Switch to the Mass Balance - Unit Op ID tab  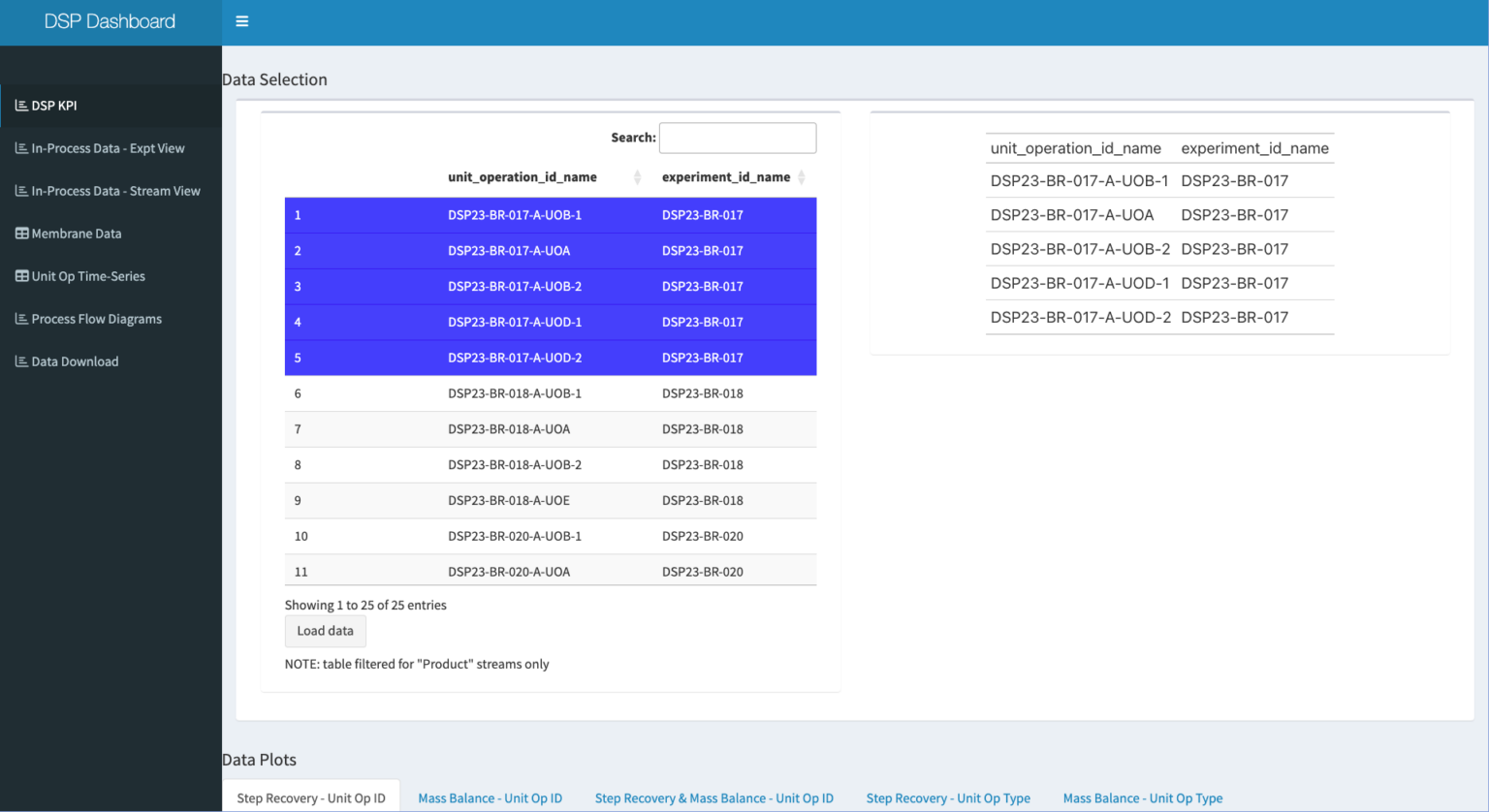click(490, 797)
